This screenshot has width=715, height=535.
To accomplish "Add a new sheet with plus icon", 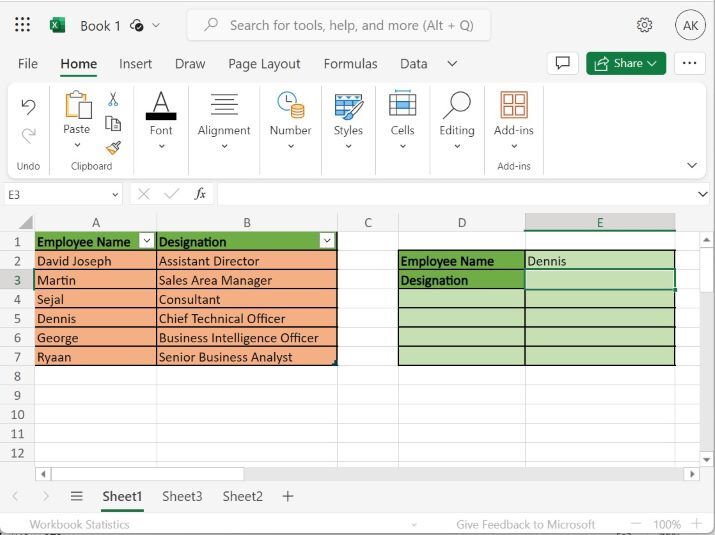I will (288, 496).
